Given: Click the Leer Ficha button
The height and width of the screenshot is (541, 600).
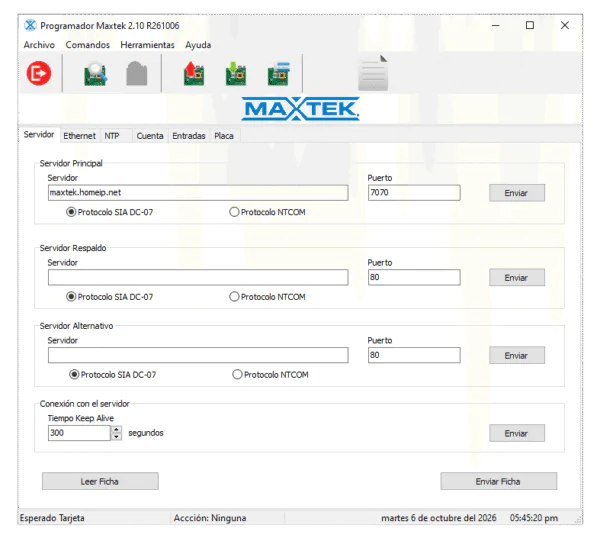Looking at the screenshot, I should (100, 481).
